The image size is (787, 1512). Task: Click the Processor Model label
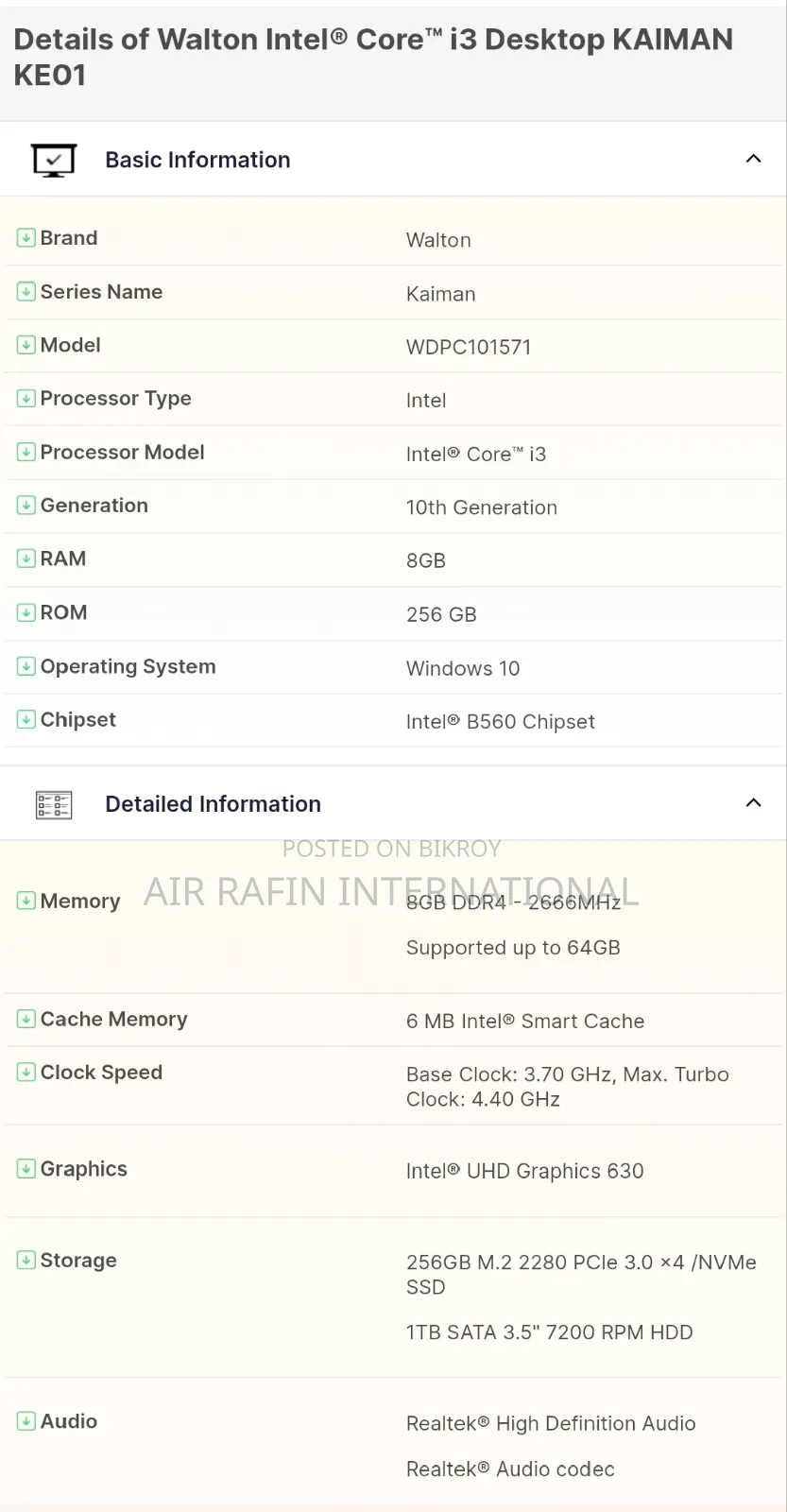122,452
